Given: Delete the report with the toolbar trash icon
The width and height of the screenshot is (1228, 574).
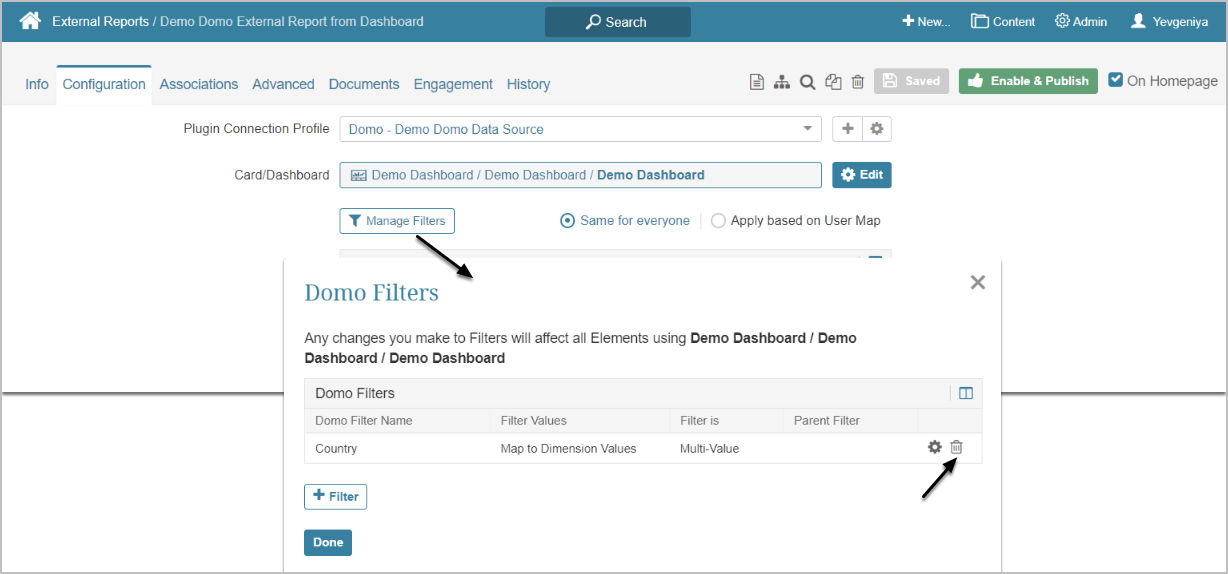Looking at the screenshot, I should [857, 82].
